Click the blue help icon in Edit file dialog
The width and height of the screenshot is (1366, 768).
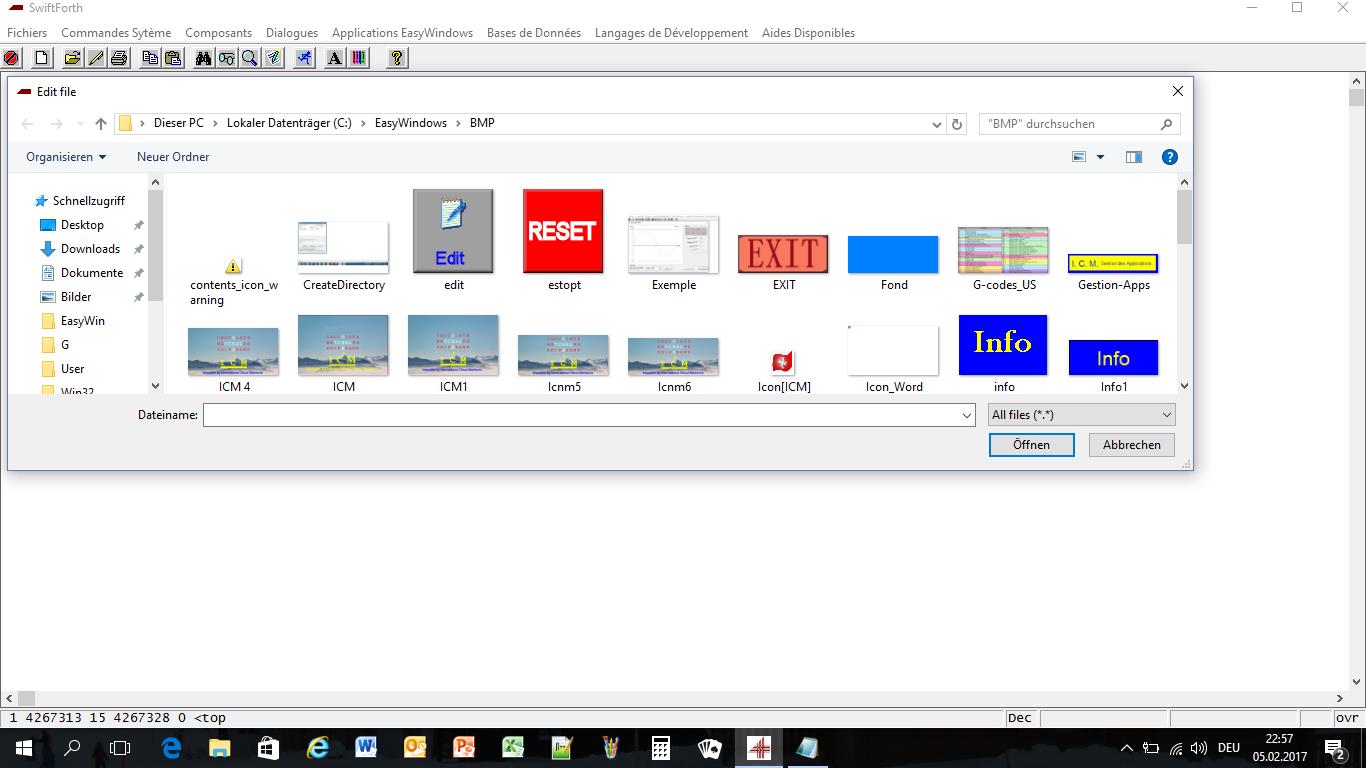(x=1169, y=157)
